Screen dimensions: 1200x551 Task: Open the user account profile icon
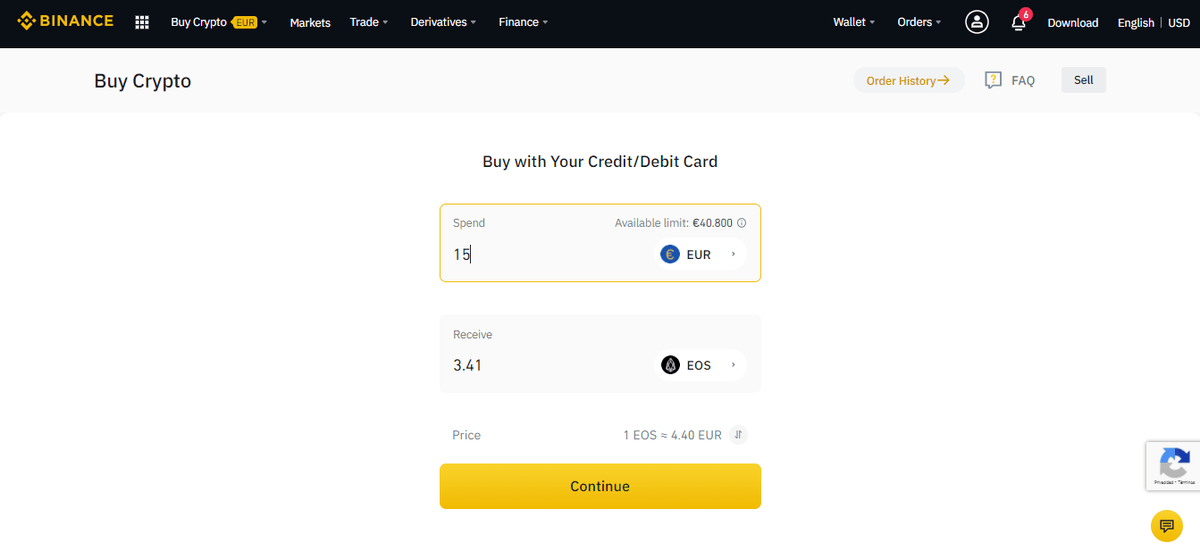click(x=976, y=22)
